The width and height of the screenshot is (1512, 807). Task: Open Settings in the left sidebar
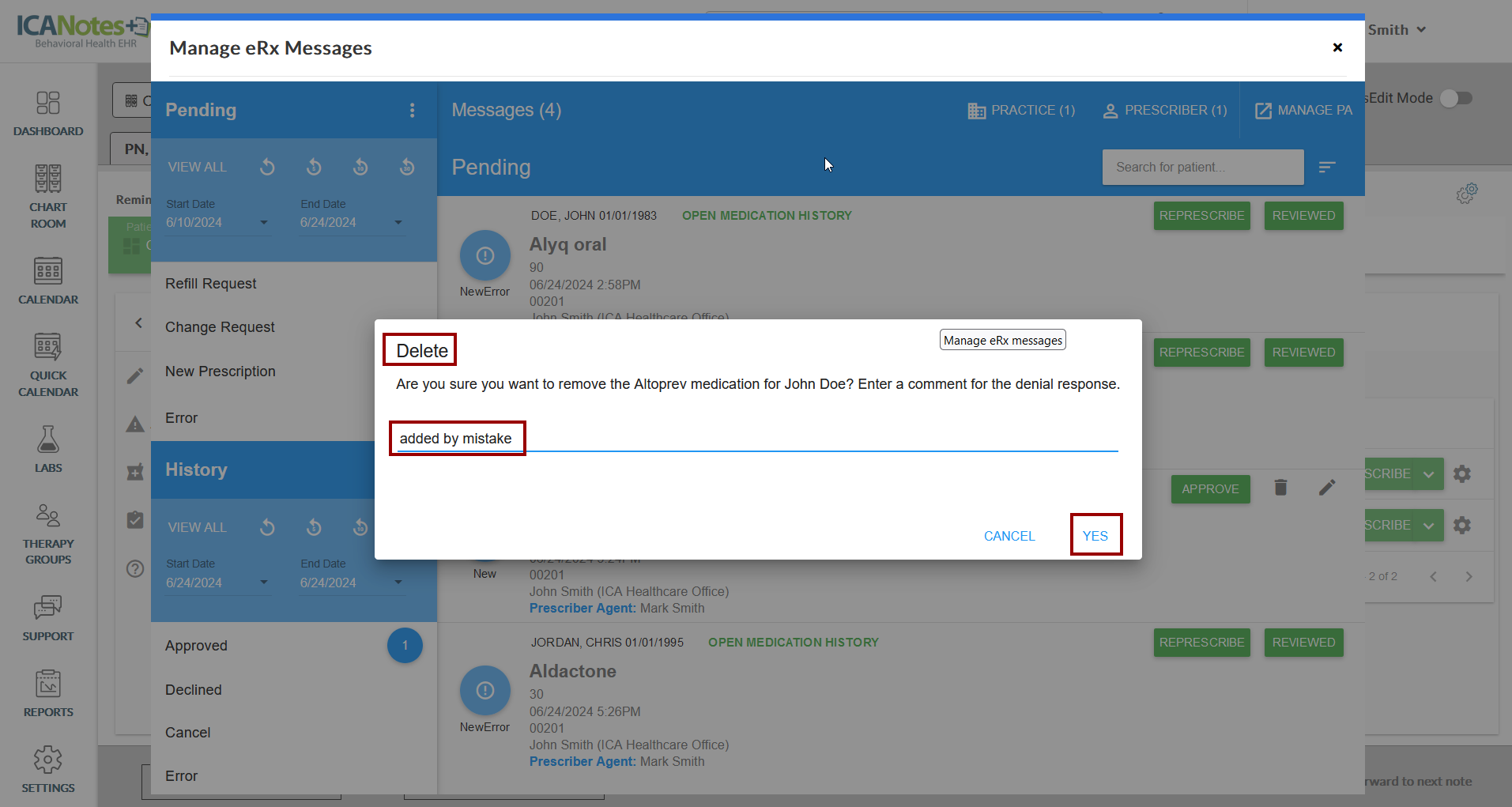point(48,769)
